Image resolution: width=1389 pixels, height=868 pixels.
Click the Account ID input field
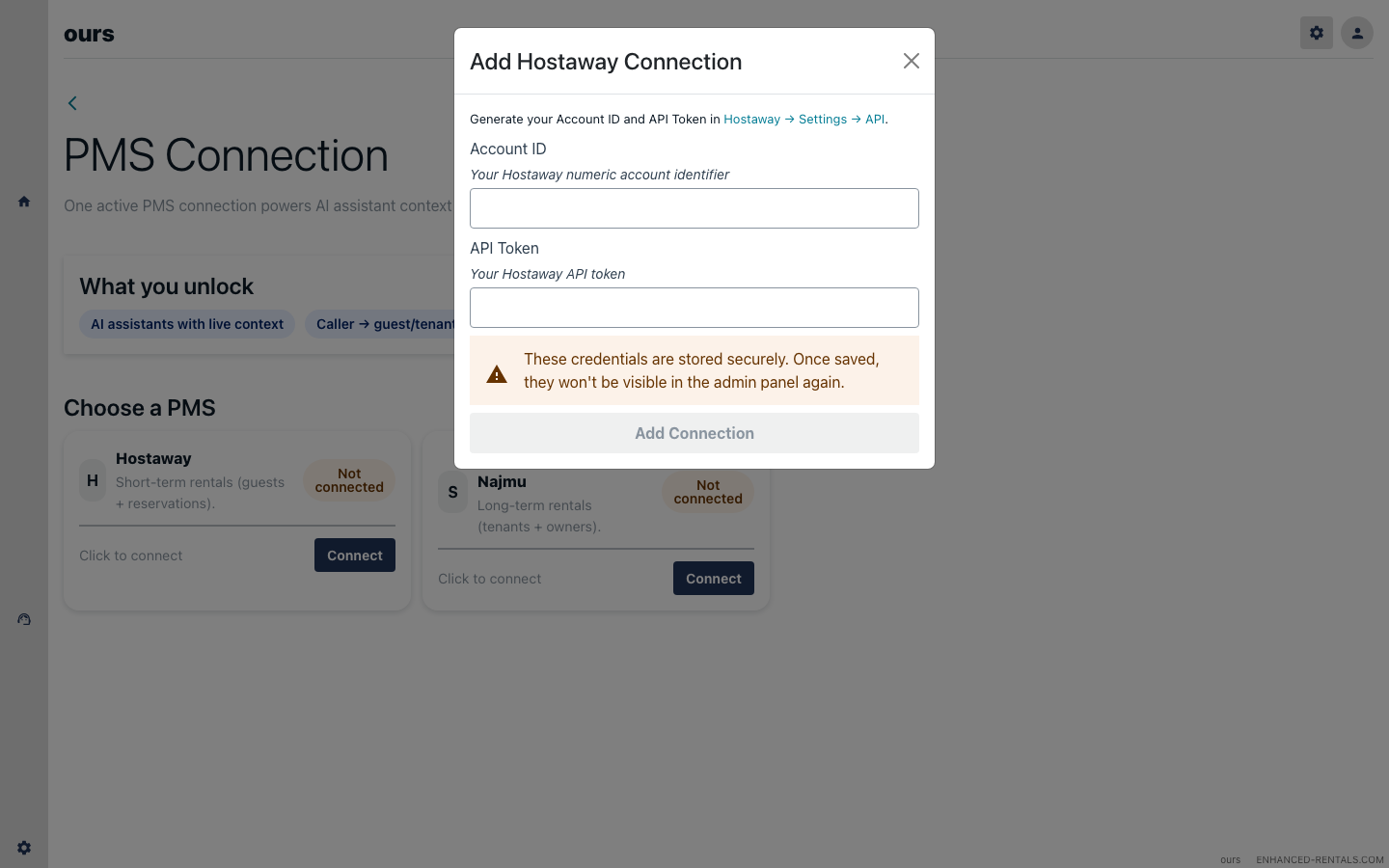point(694,207)
